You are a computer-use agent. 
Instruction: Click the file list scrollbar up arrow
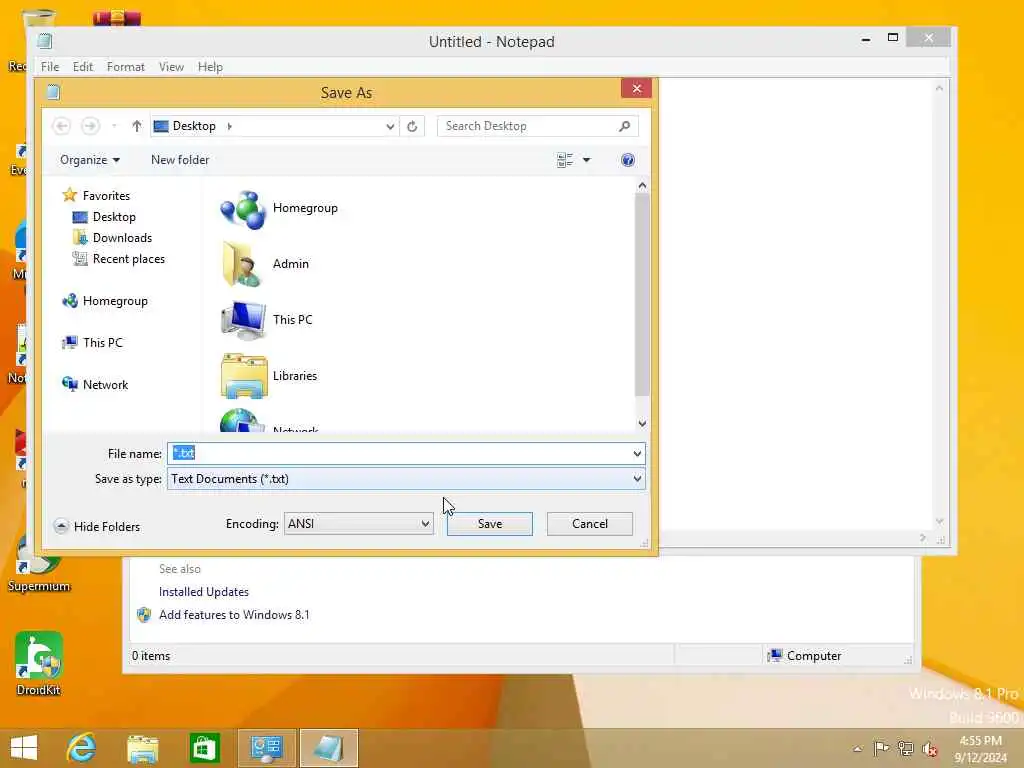point(642,186)
